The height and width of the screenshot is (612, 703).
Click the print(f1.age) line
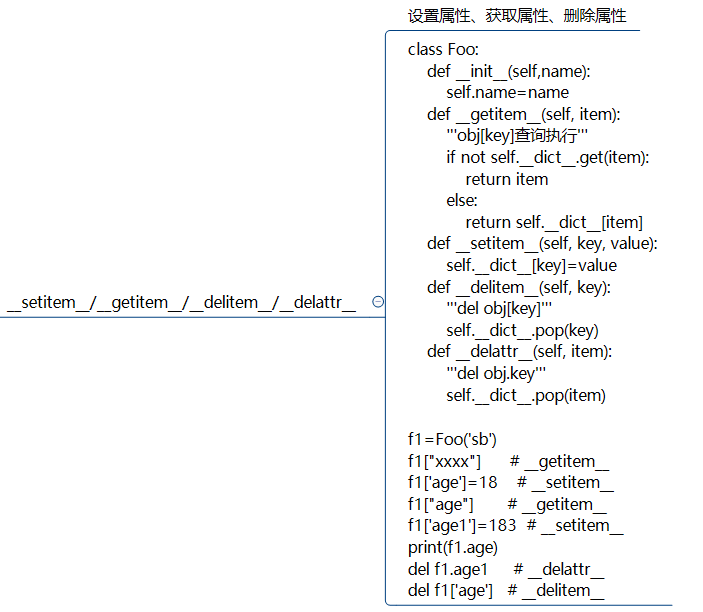(x=452, y=547)
